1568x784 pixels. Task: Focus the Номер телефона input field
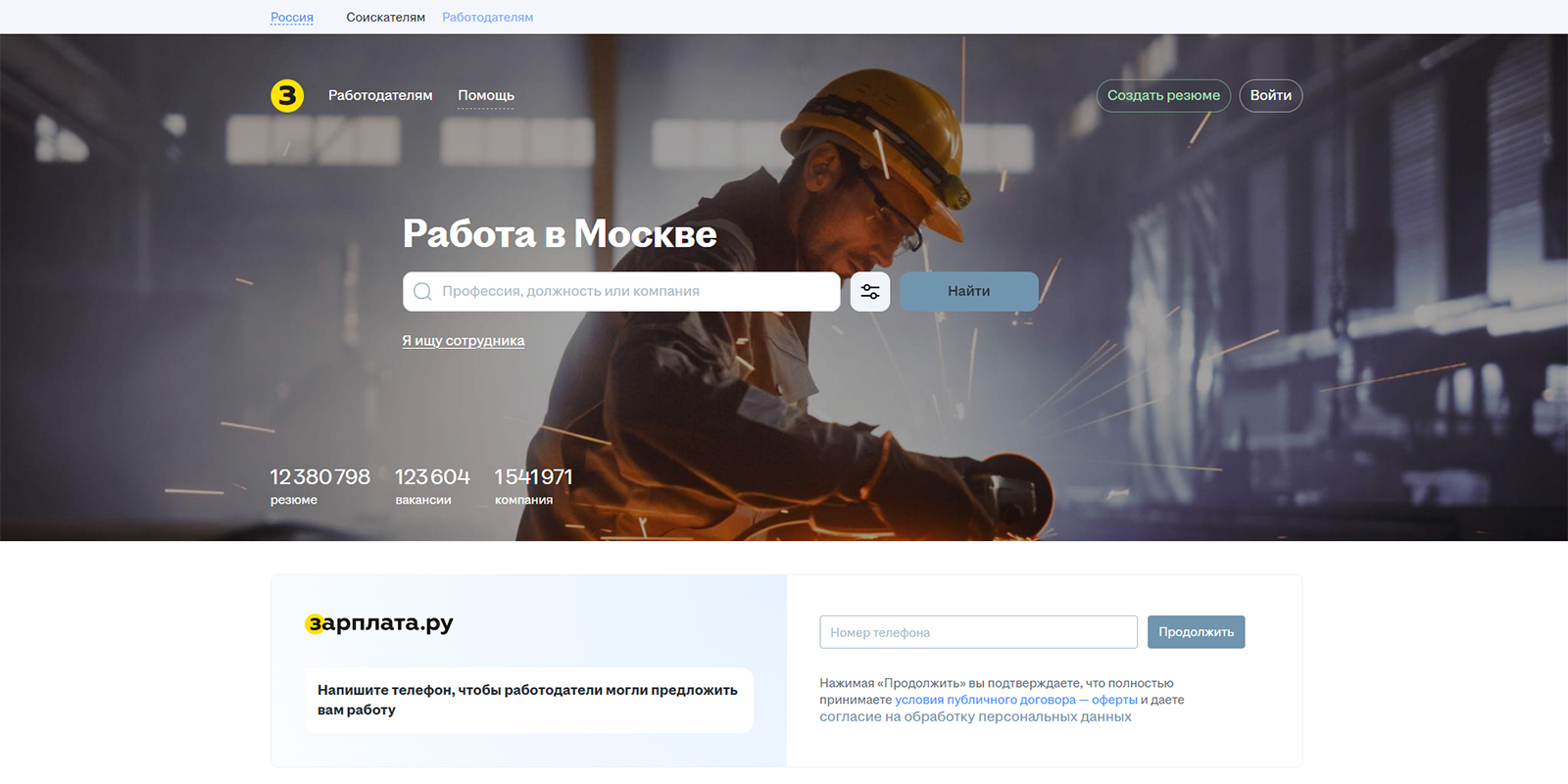979,632
